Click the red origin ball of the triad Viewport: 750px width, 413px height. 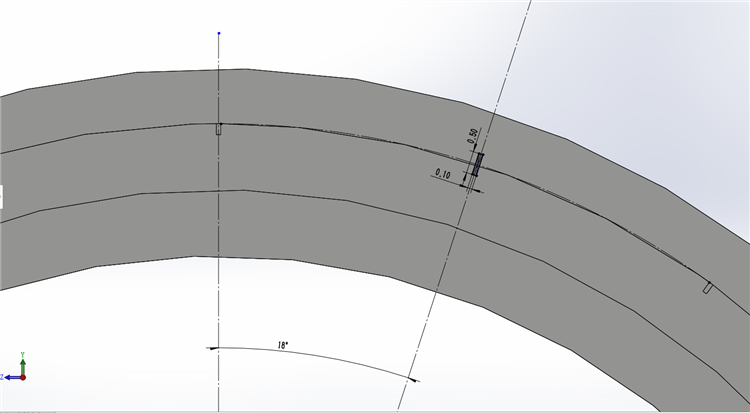(x=22, y=378)
